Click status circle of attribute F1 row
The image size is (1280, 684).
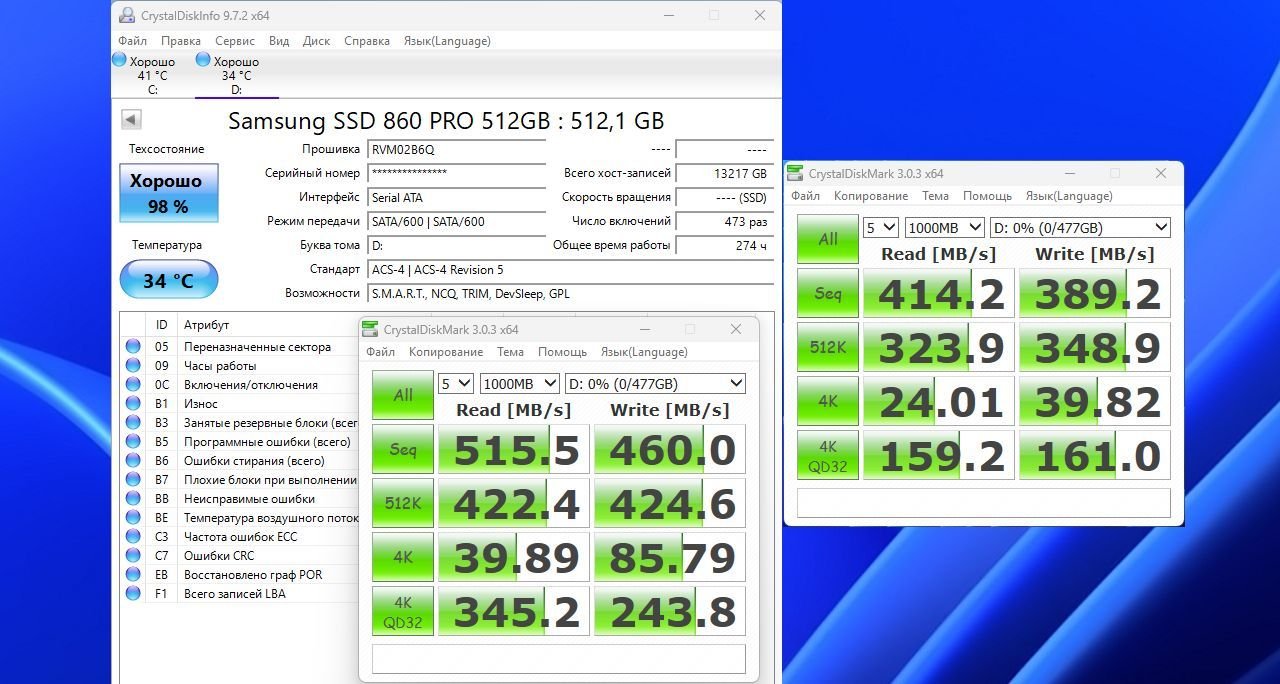133,594
